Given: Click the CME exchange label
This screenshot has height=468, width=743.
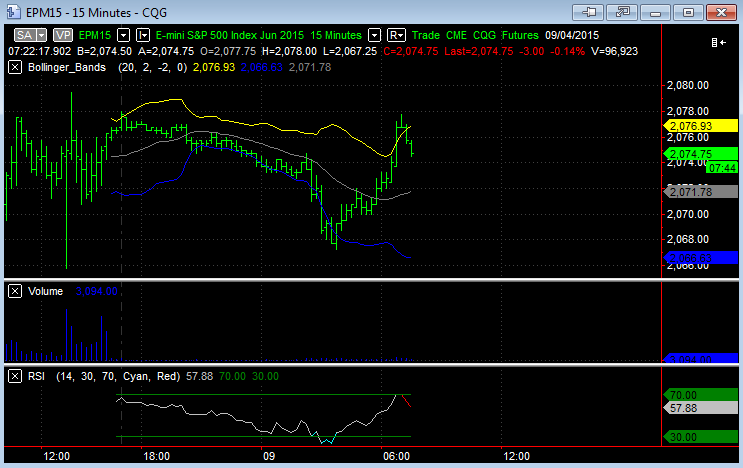Looking at the screenshot, I should 456,36.
